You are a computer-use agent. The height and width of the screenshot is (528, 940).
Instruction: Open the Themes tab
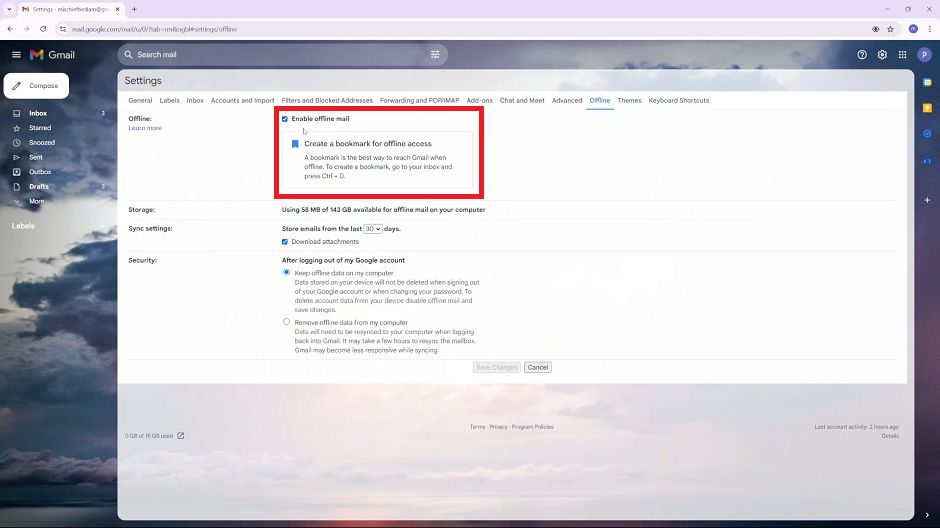point(629,101)
